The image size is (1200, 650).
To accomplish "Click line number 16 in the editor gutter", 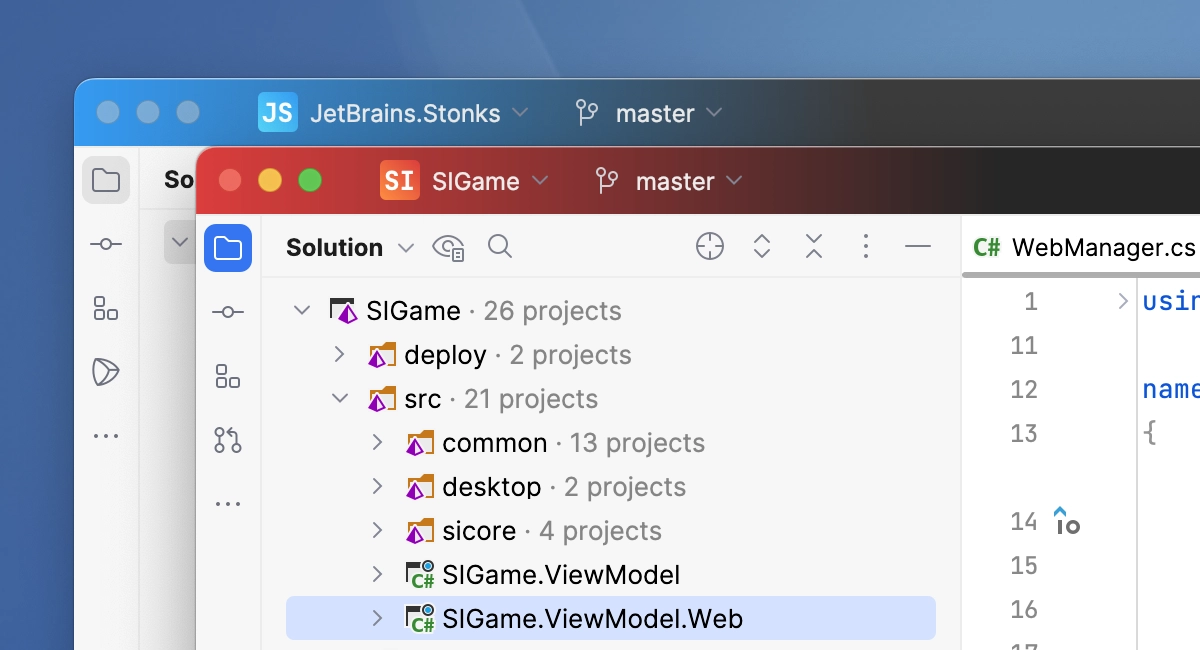I will click(x=1024, y=609).
